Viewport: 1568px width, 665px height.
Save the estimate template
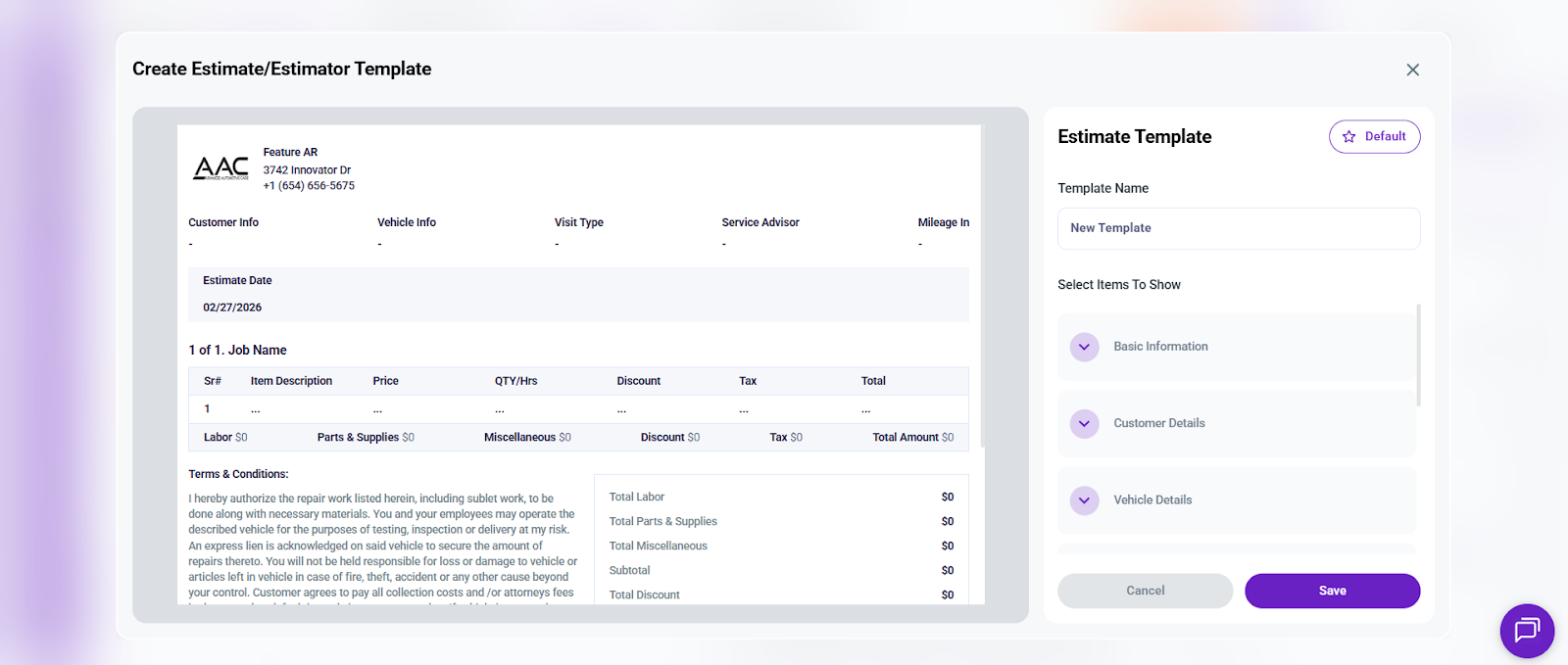click(x=1332, y=591)
